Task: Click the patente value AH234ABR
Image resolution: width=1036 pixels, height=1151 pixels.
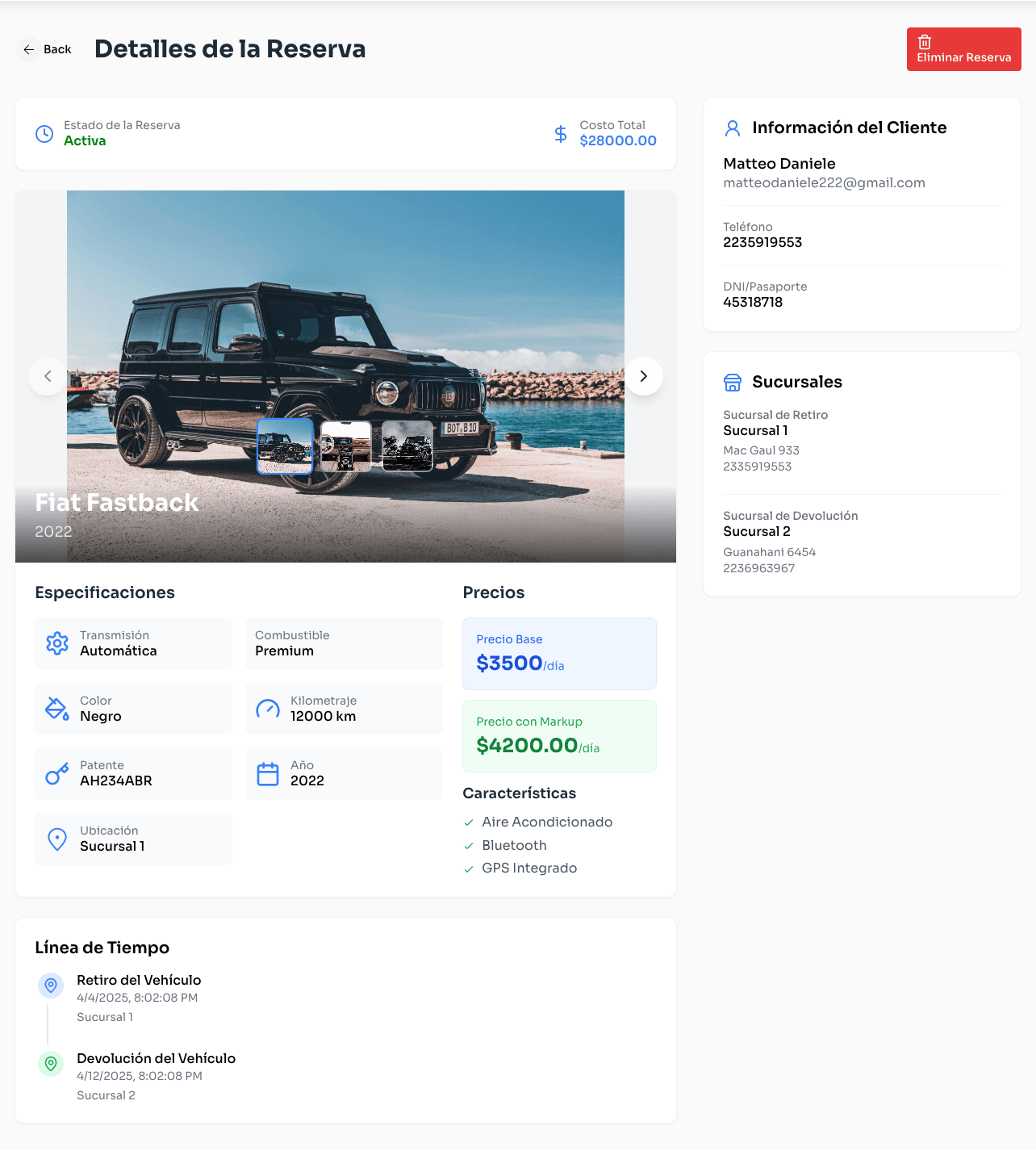Action: pyautogui.click(x=116, y=781)
